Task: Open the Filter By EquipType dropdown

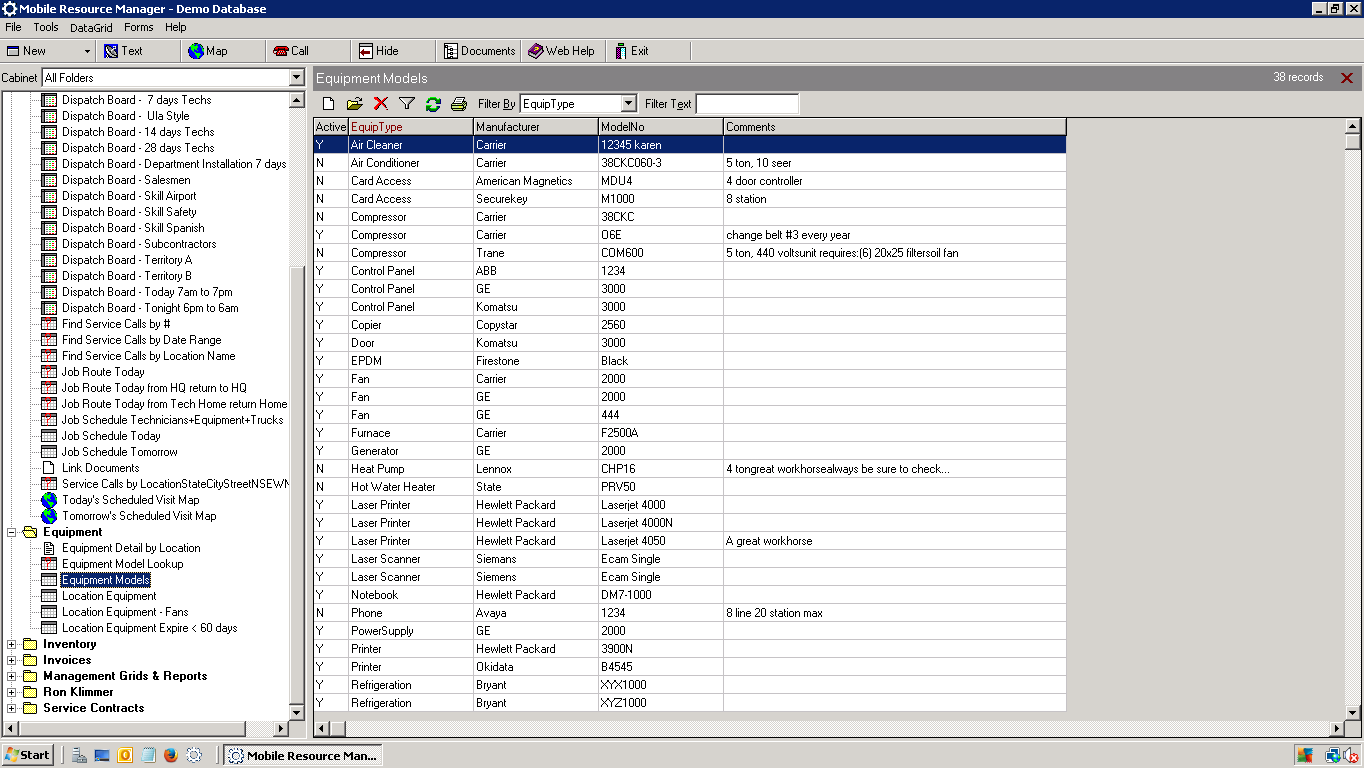Action: (628, 104)
